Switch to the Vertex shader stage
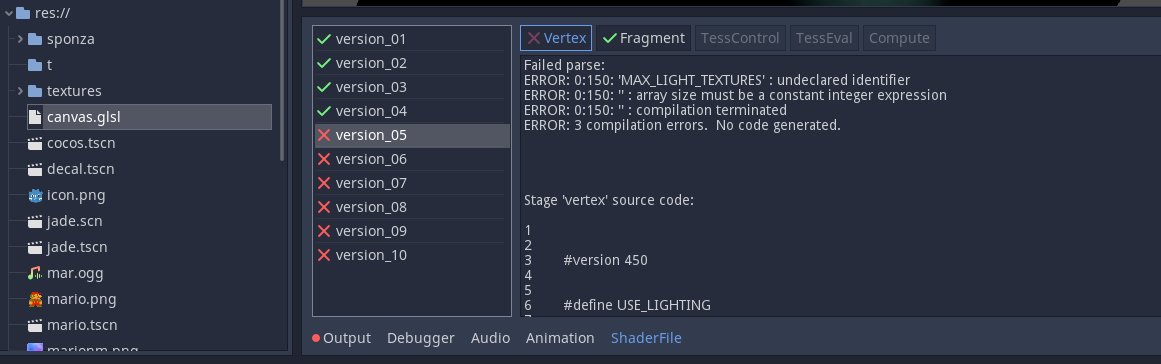This screenshot has width=1161, height=364. click(556, 38)
